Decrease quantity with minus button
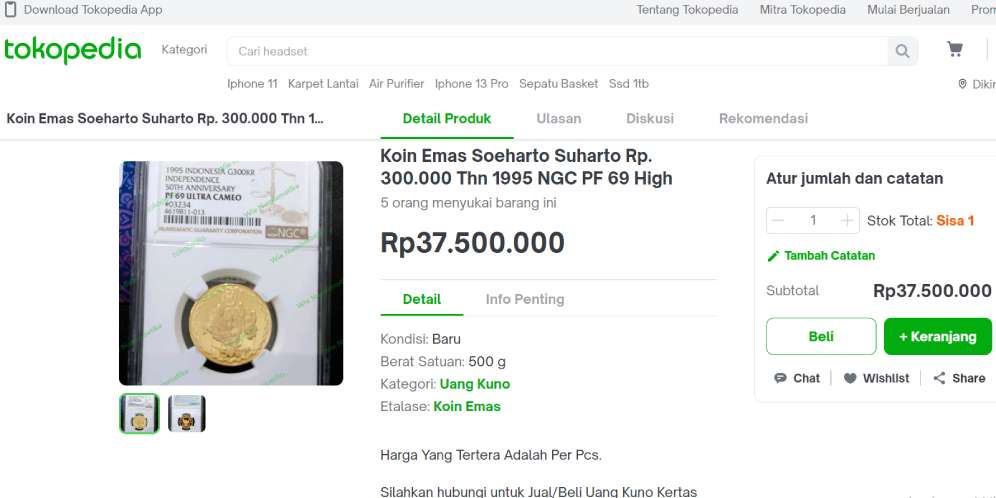This screenshot has height=498, width=996. pyautogui.click(x=779, y=220)
